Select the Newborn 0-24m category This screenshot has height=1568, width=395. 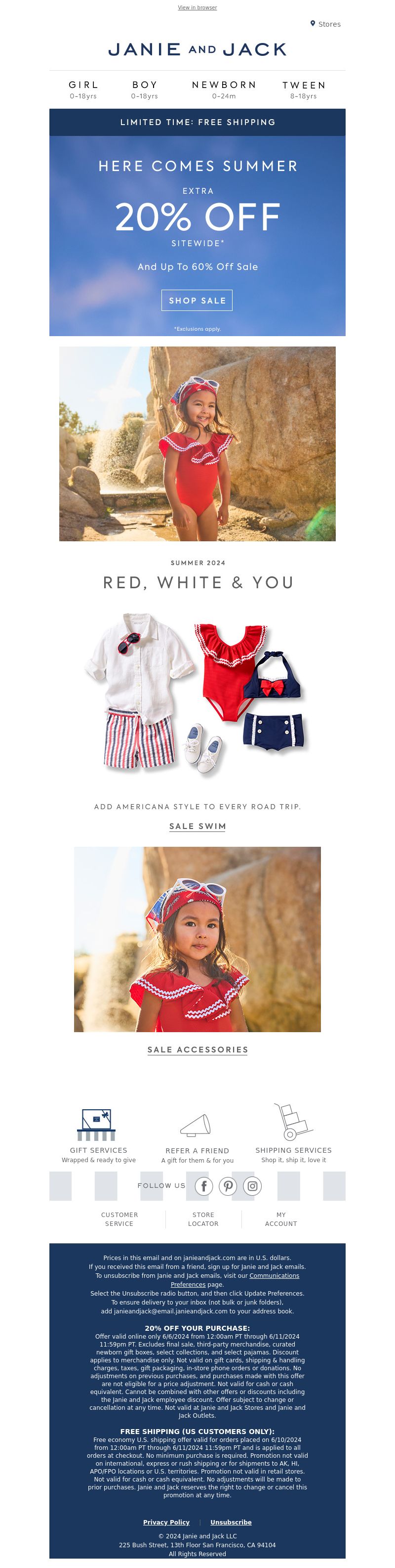[x=224, y=89]
